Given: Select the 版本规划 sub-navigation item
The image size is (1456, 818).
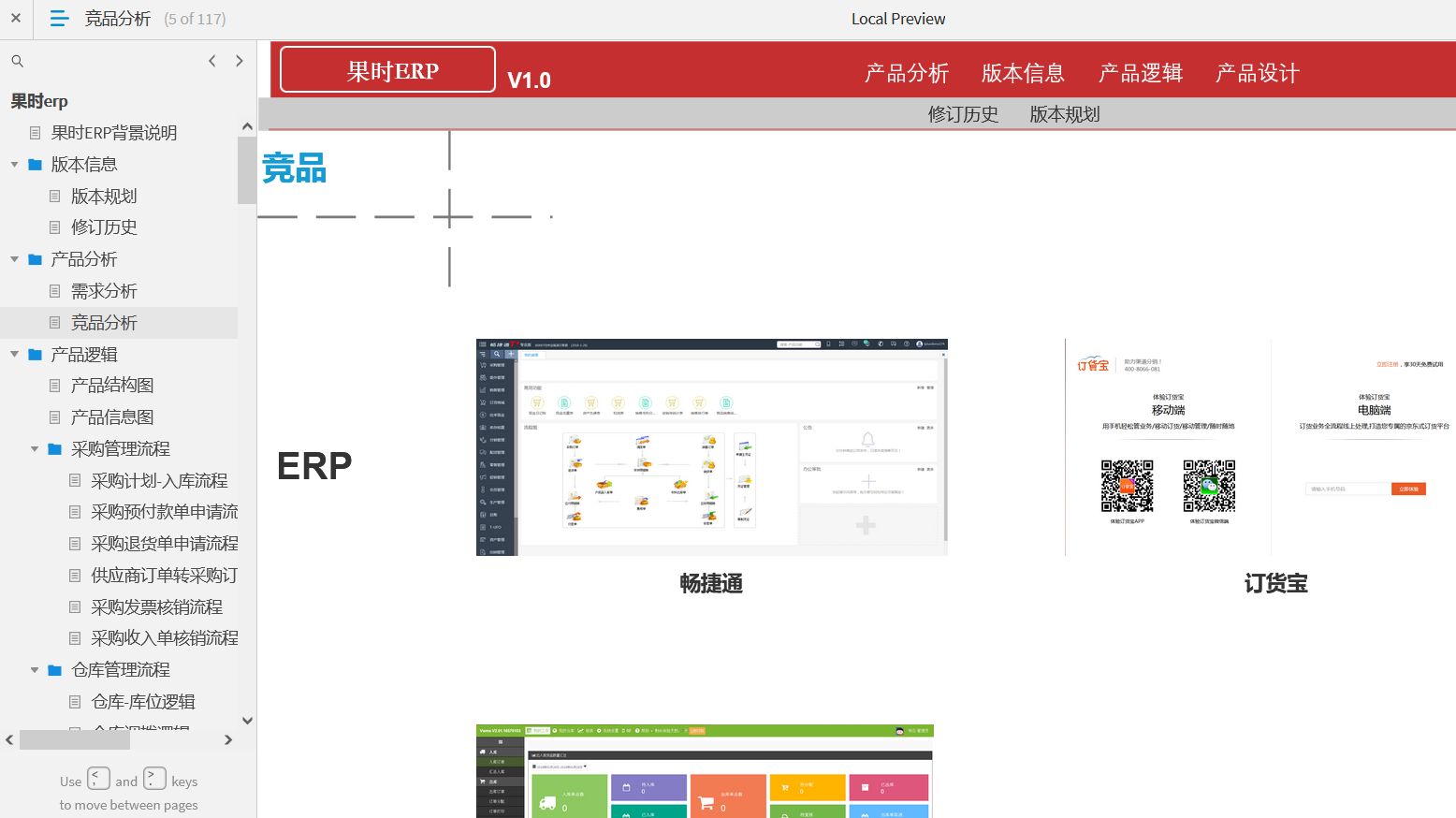Looking at the screenshot, I should [1065, 114].
